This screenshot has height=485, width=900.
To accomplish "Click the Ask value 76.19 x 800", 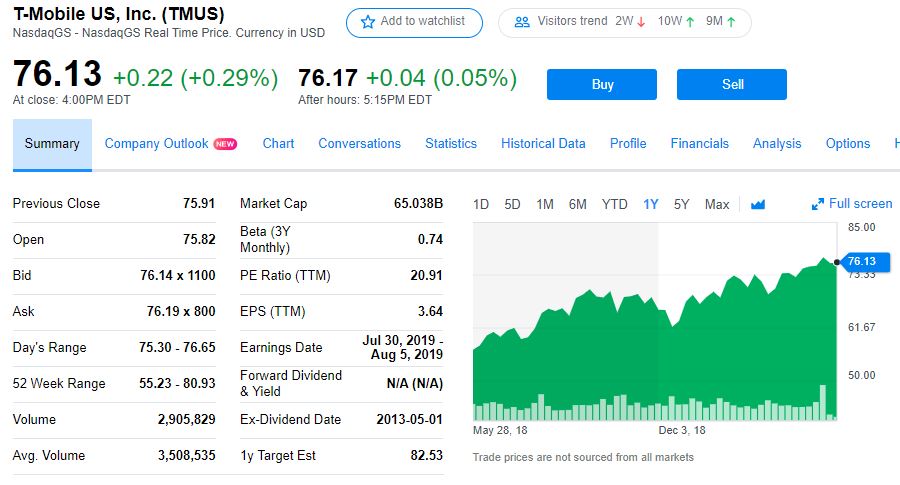I will (x=181, y=312).
